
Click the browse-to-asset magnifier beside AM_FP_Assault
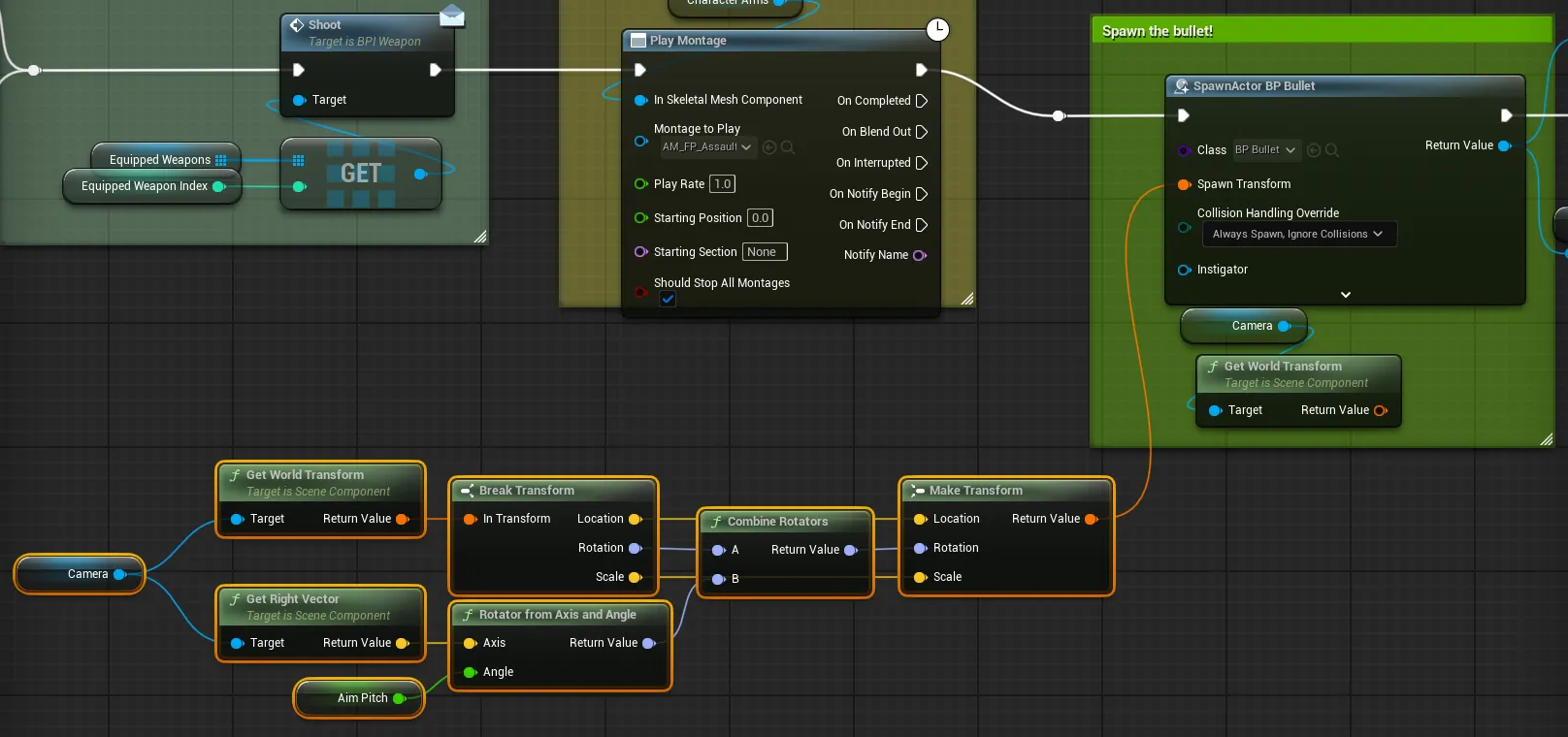point(788,147)
